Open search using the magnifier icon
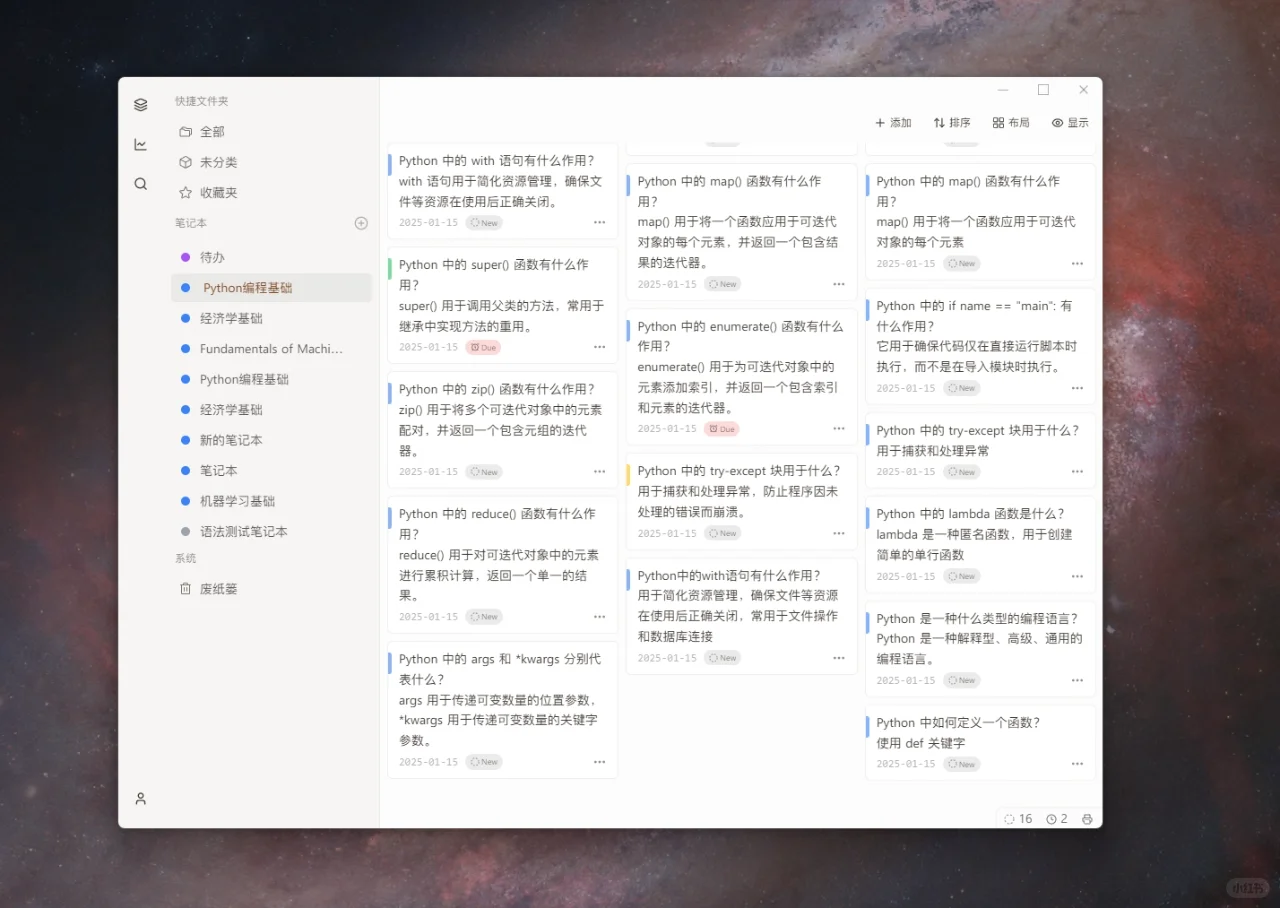The width and height of the screenshot is (1280, 908). [140, 183]
